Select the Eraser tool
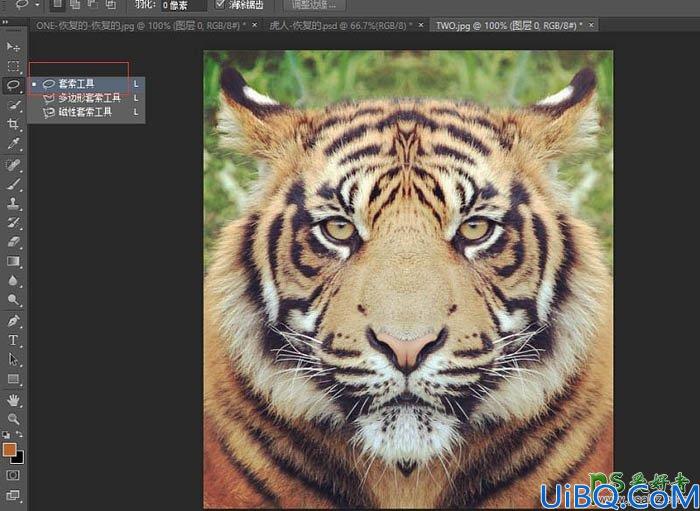The image size is (700, 511). (13, 242)
